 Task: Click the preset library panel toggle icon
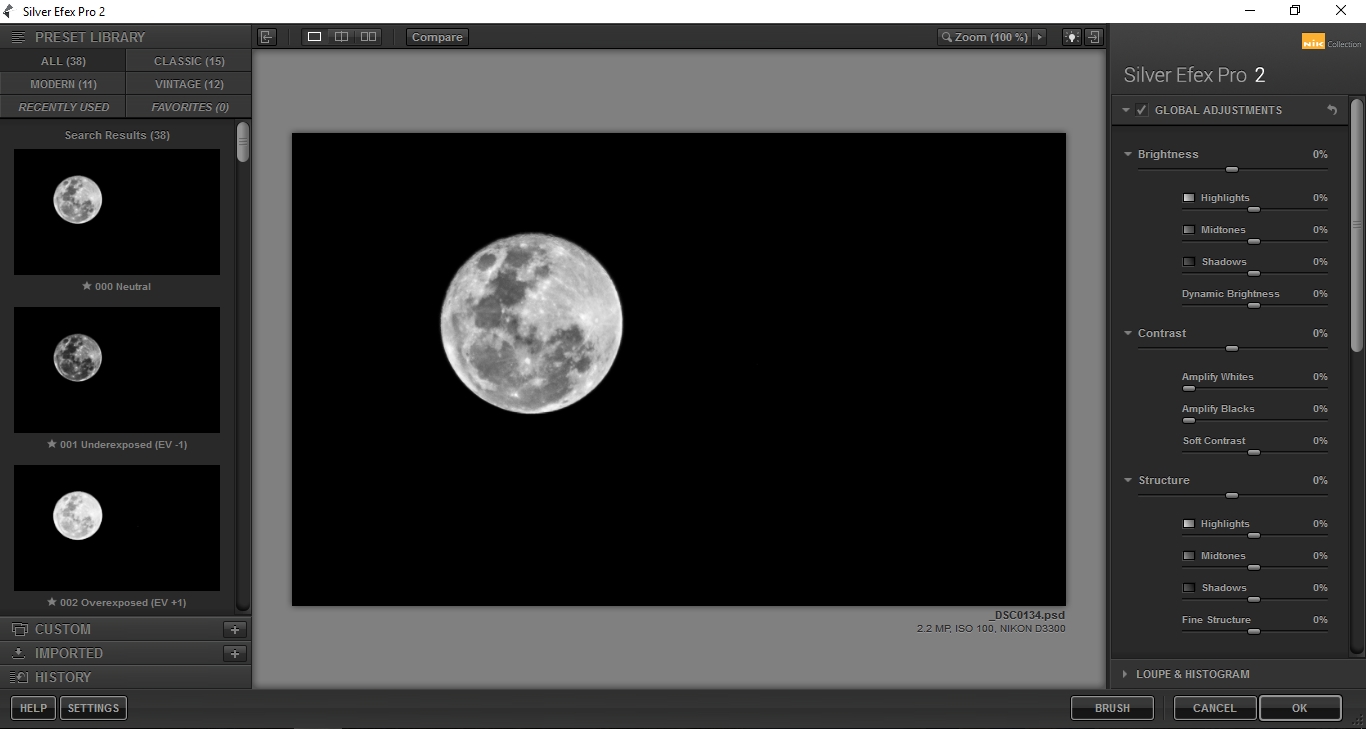tap(17, 36)
